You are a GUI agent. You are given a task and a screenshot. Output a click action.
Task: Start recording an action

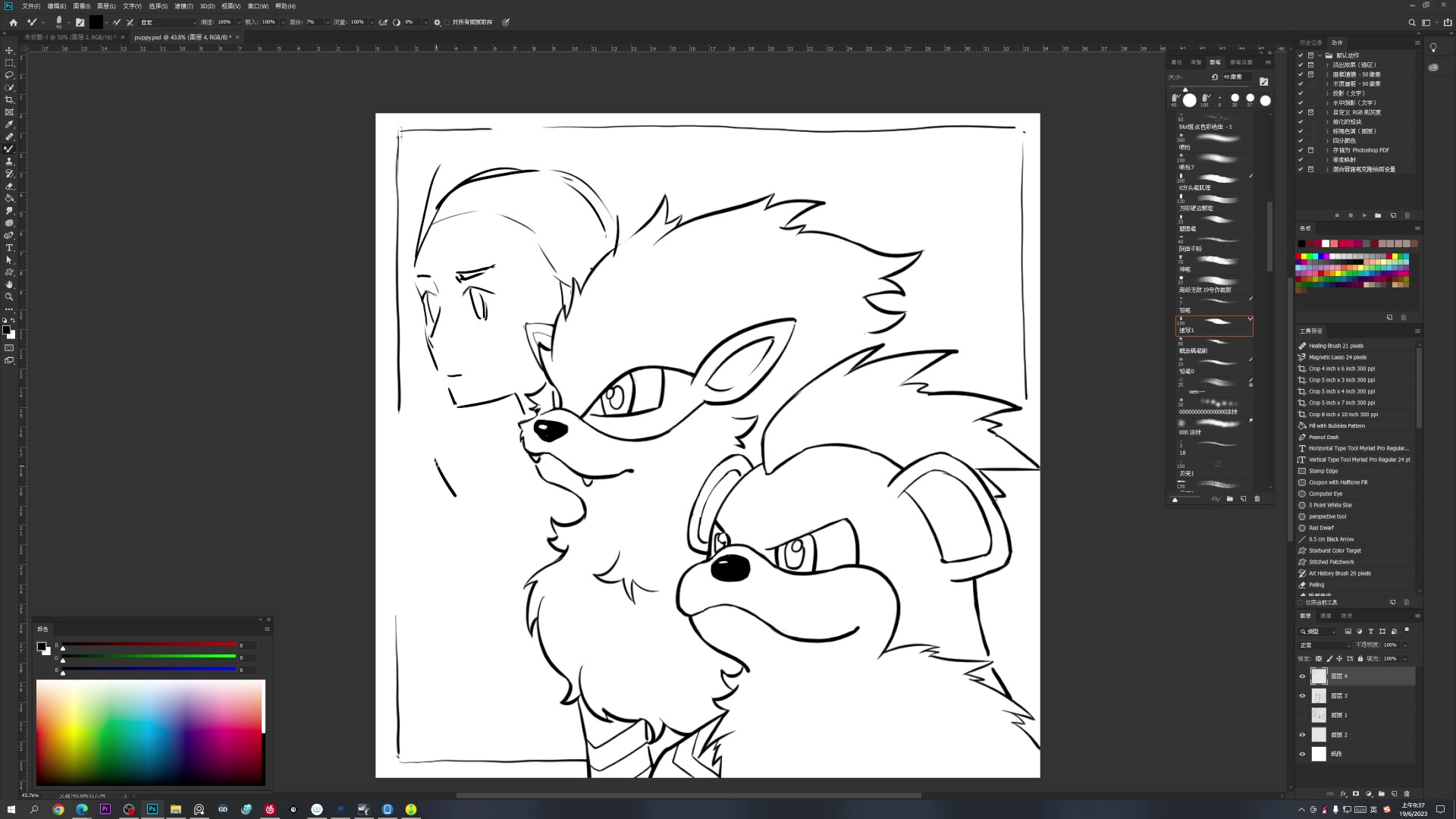1351,215
